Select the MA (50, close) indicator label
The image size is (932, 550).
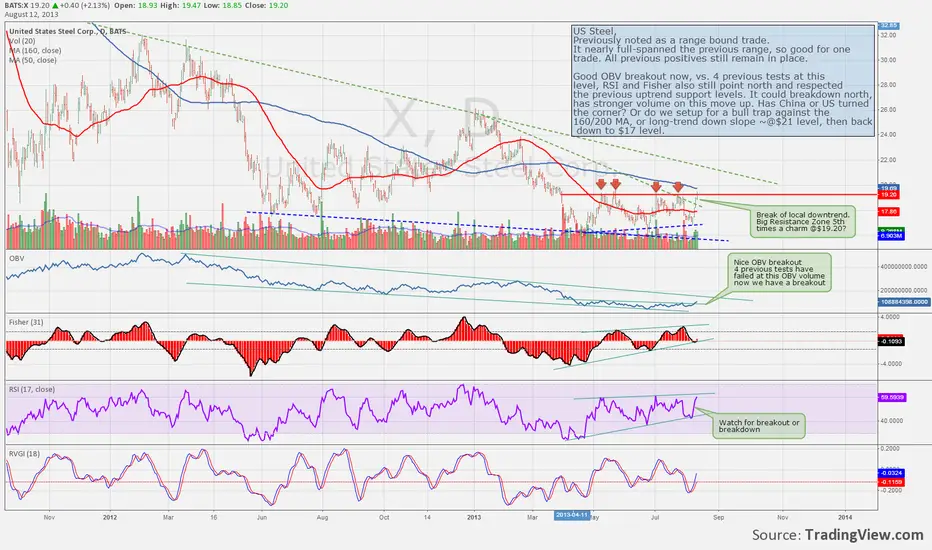pyautogui.click(x=33, y=60)
